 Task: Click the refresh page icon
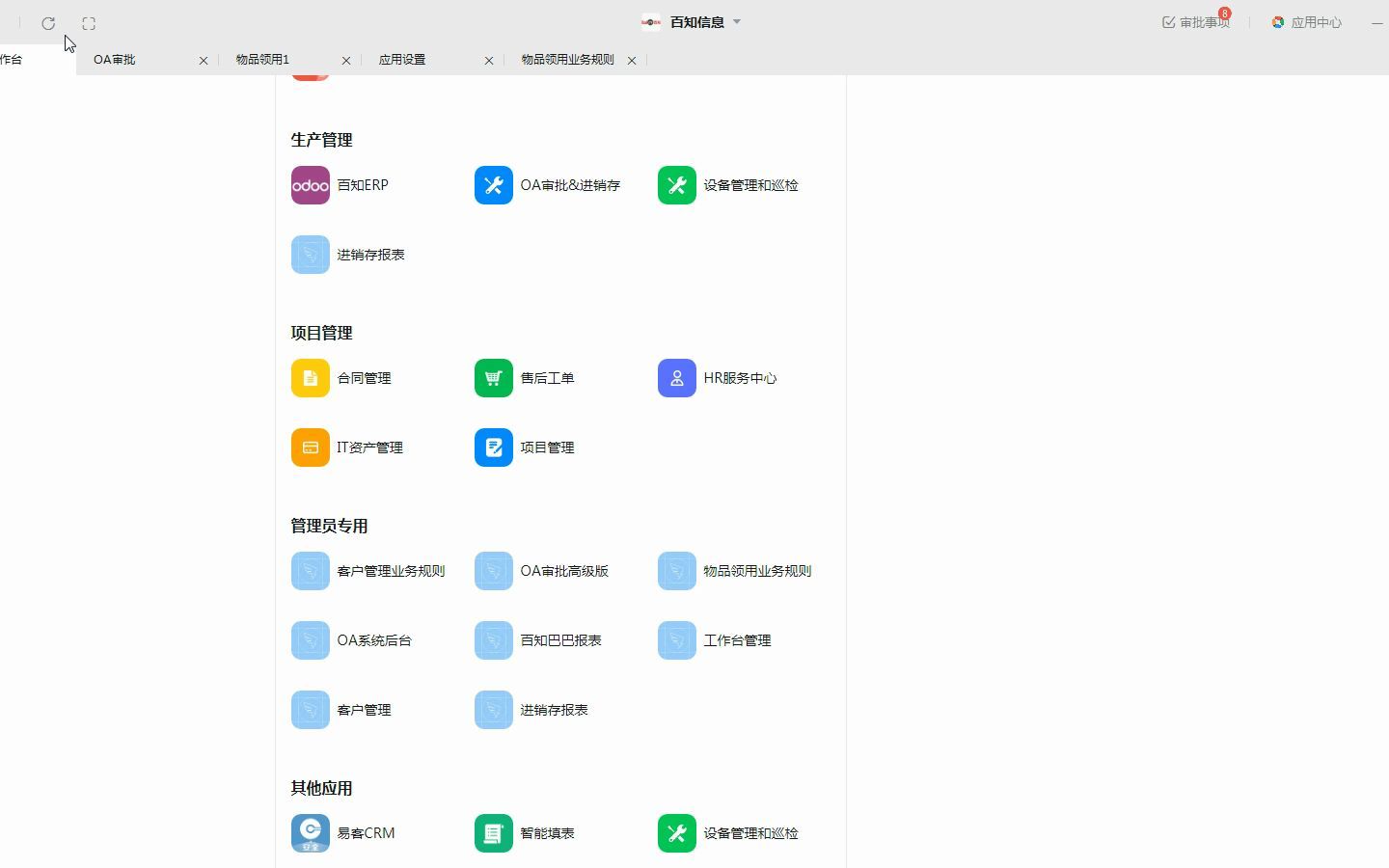(x=48, y=23)
